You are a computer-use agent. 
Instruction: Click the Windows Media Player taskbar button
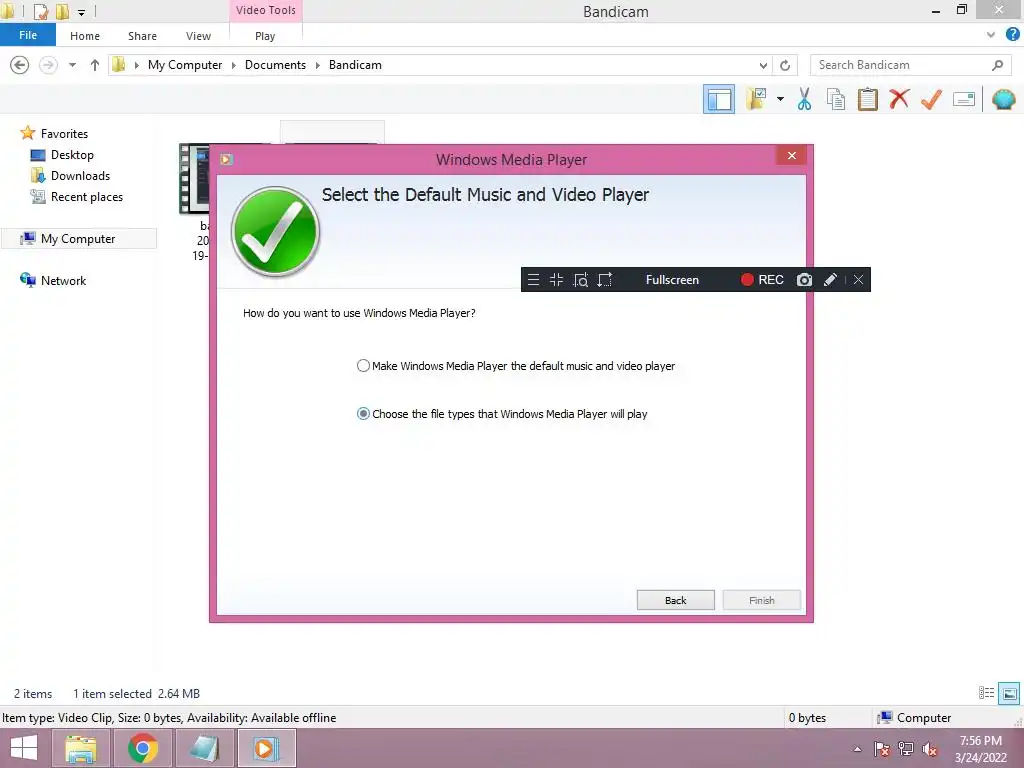click(266, 748)
